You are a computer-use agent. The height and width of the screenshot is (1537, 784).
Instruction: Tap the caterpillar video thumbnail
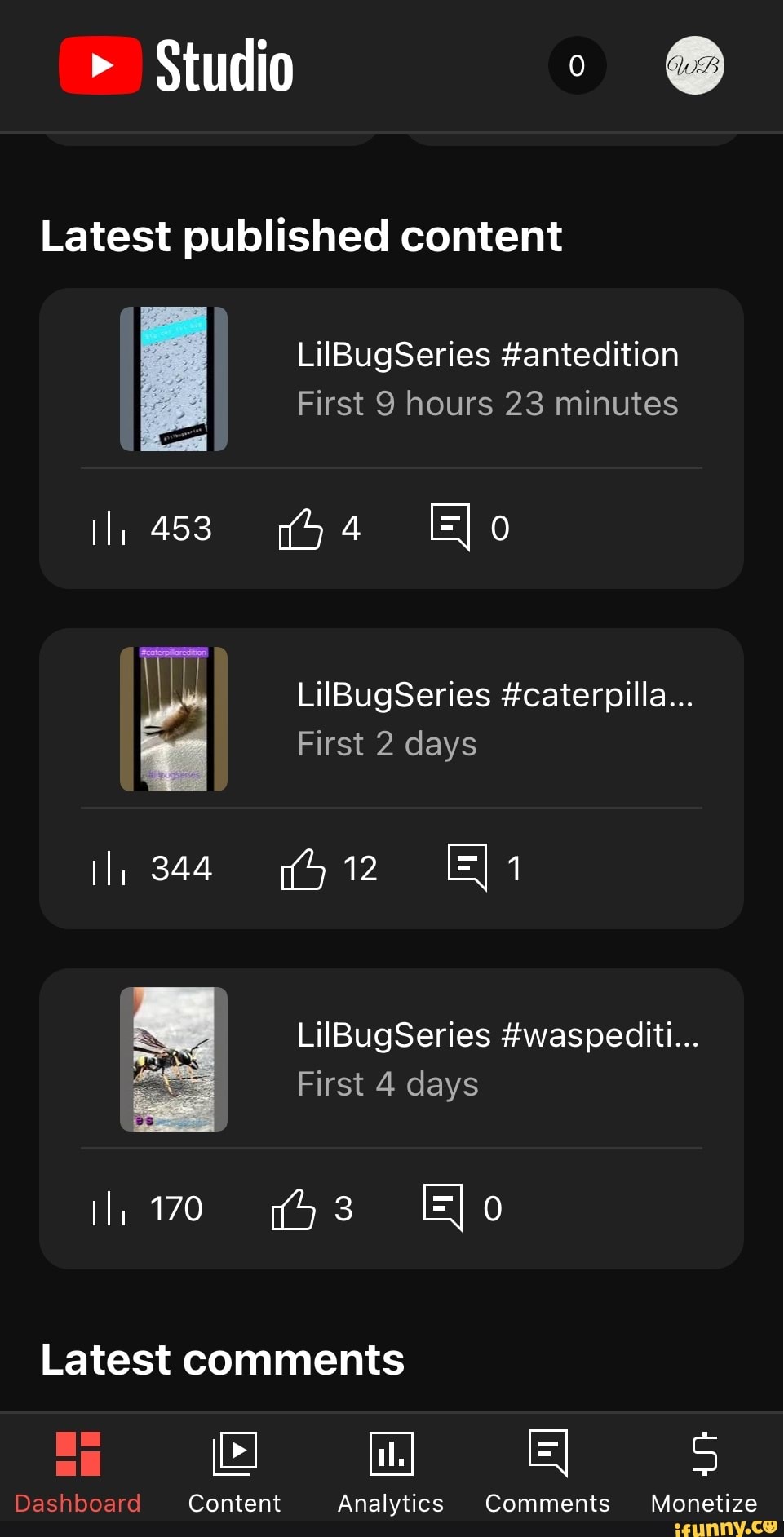(174, 719)
